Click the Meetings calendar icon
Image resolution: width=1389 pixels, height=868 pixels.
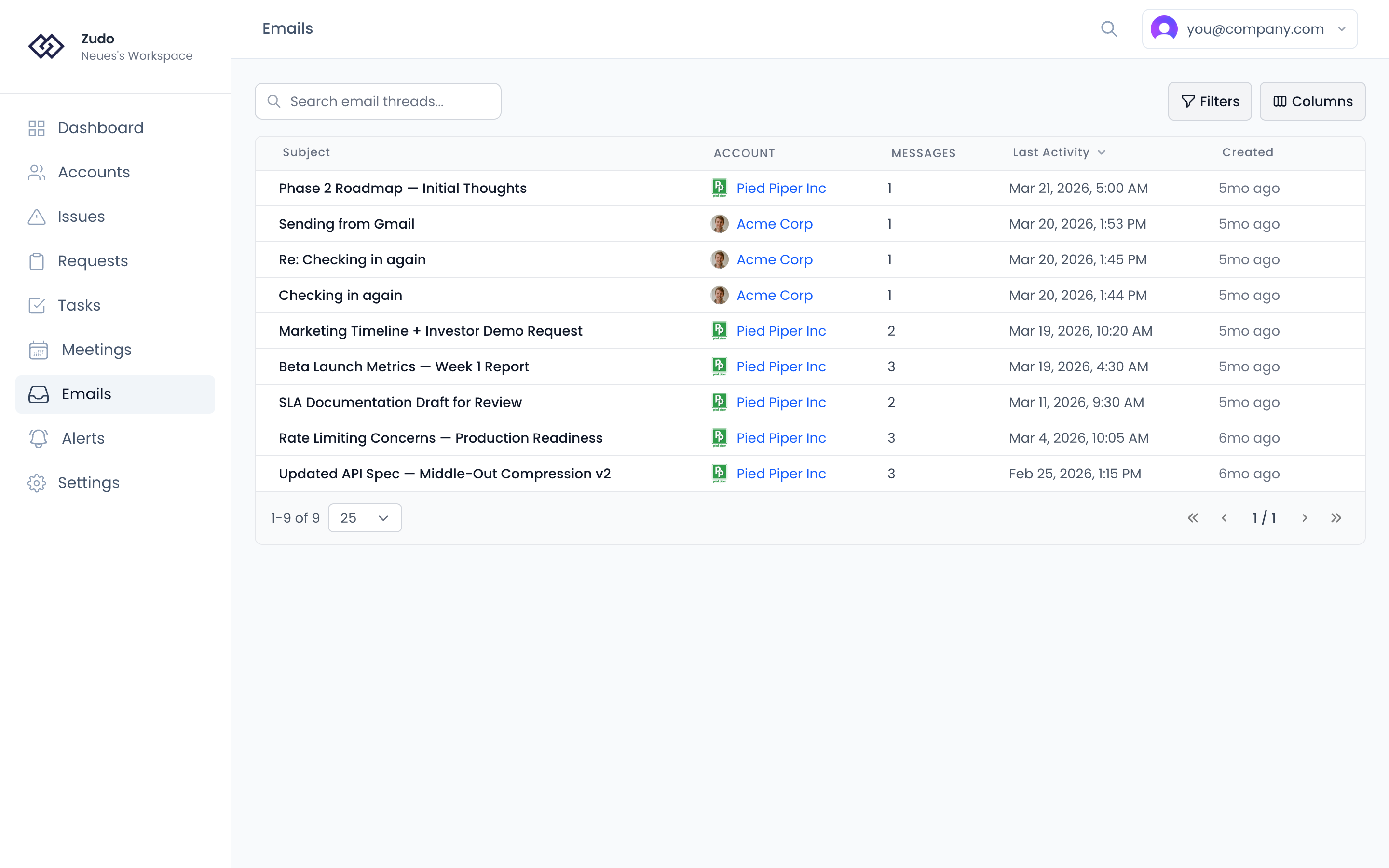coord(39,350)
